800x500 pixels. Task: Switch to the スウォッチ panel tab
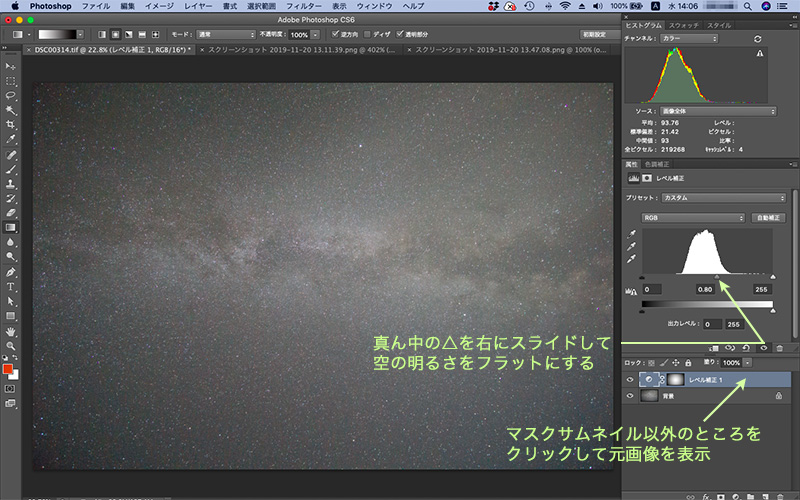(x=684, y=25)
